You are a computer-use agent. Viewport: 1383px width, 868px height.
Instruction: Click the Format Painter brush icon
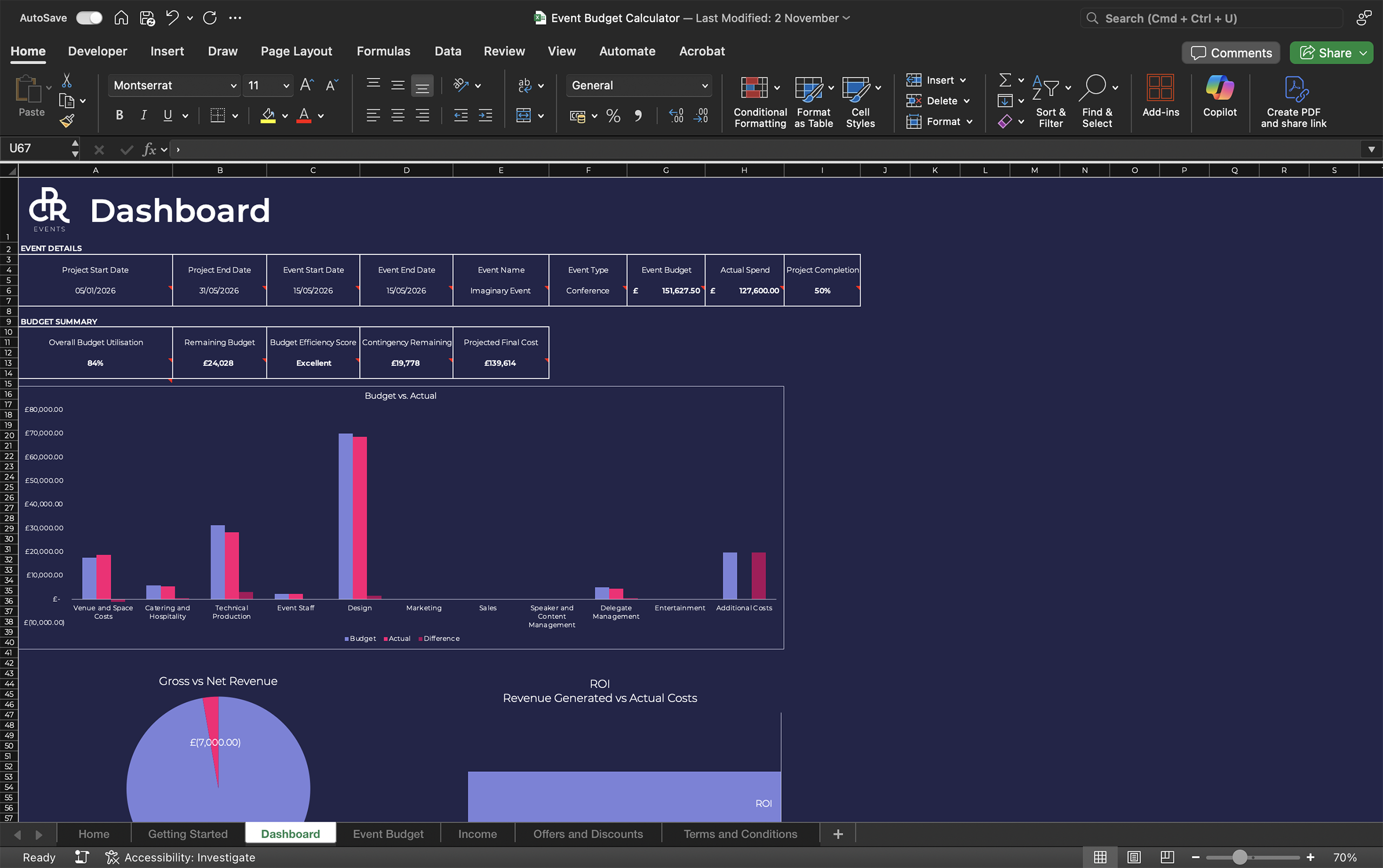tap(67, 120)
